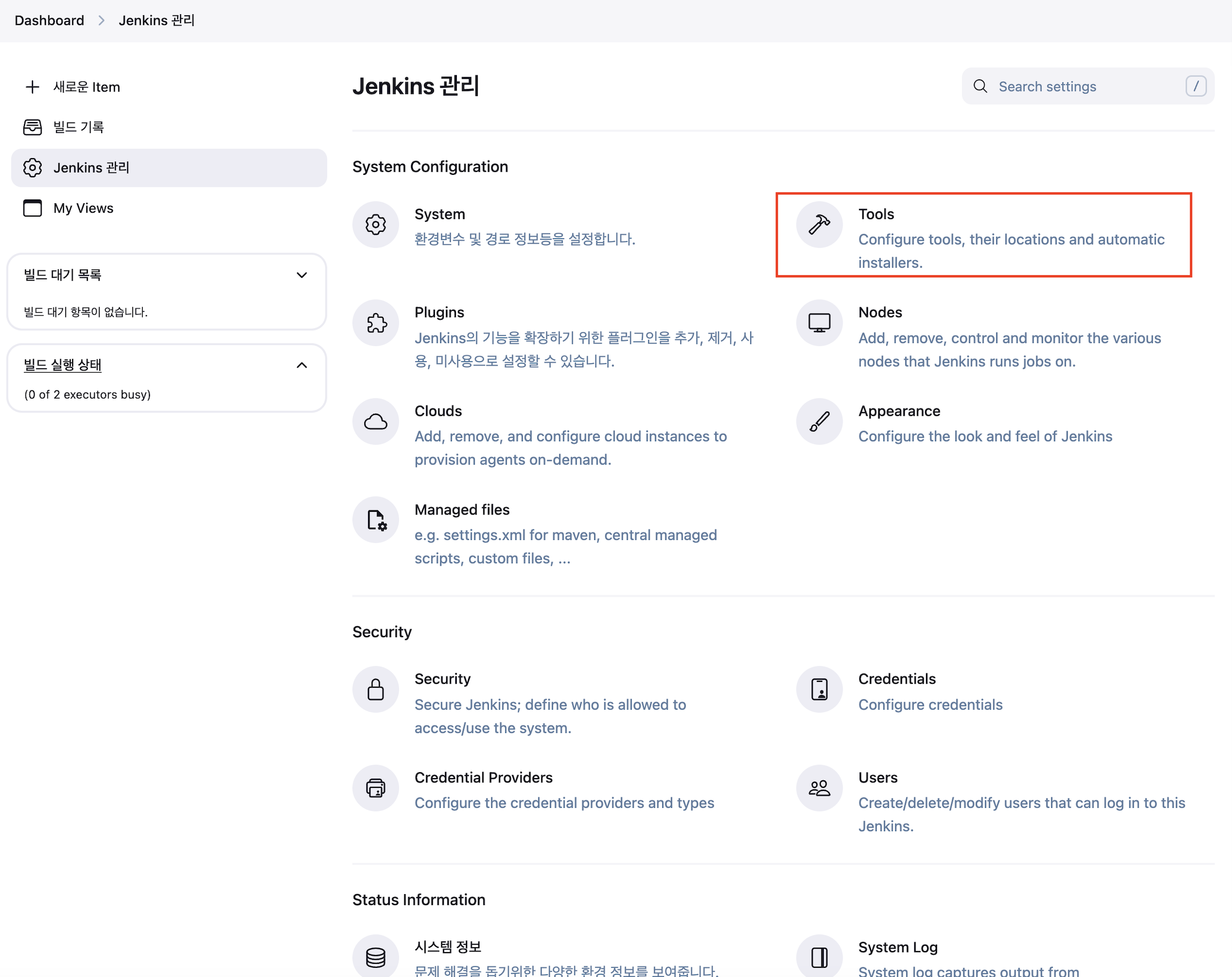Collapse the 빌드 대기 목록 panel chevron
This screenshot has width=1232, height=977.
click(302, 275)
